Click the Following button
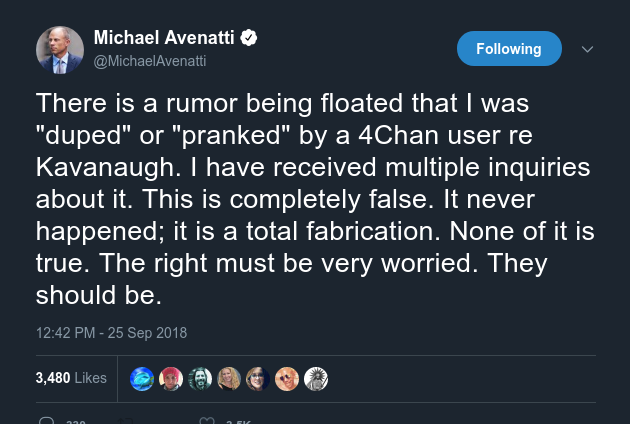 [509, 49]
